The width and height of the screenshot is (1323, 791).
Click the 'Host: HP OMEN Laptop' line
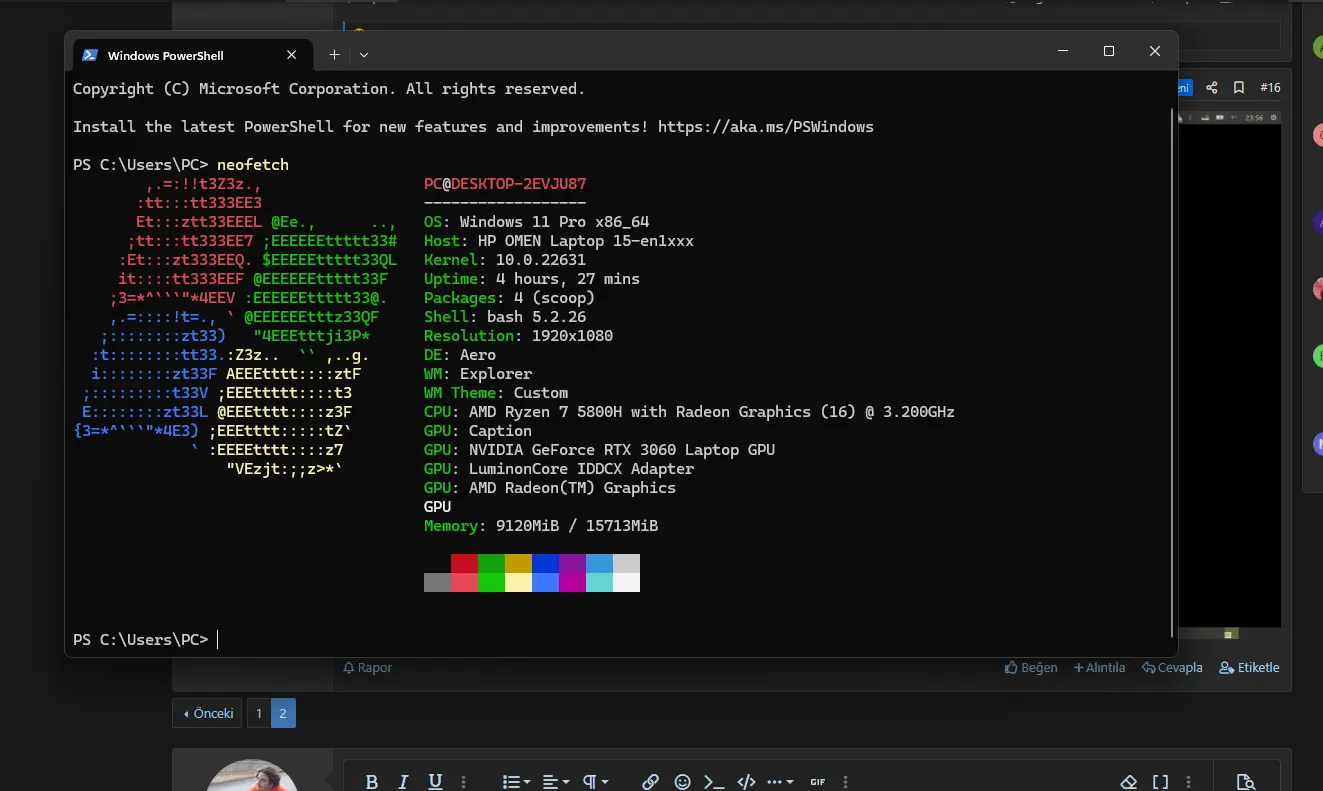point(558,241)
